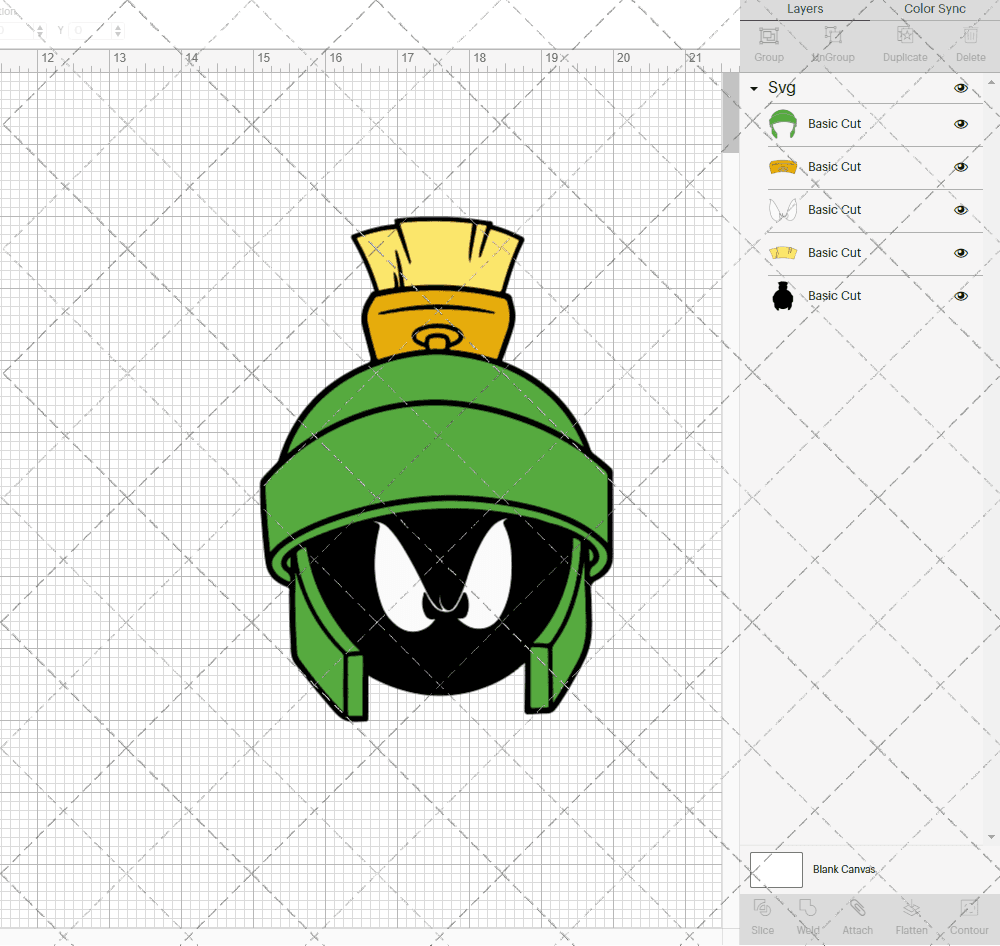Click the Weld tool icon
This screenshot has width=1000, height=946.
coord(807,908)
